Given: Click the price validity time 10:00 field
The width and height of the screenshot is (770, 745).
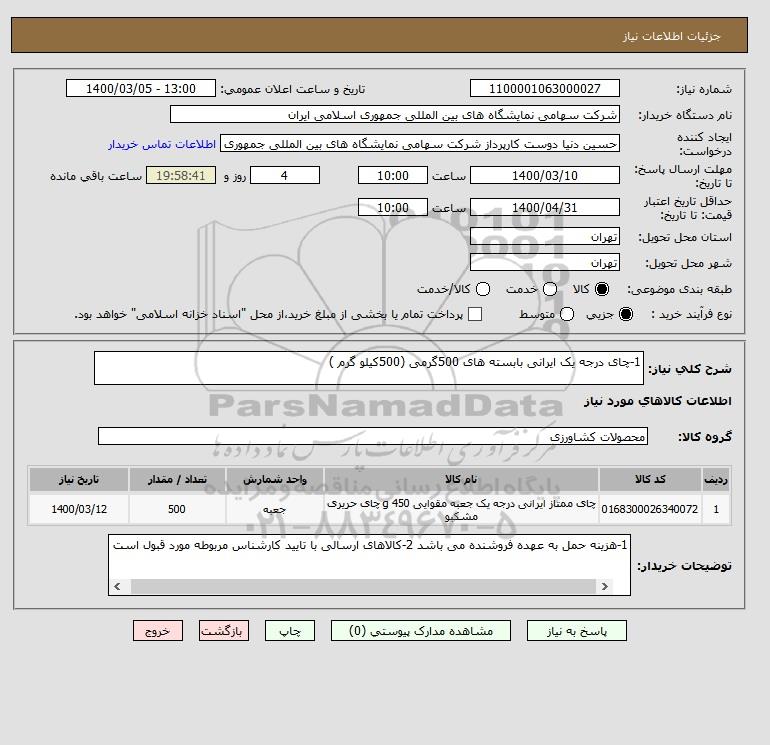Looking at the screenshot, I should (393, 207).
